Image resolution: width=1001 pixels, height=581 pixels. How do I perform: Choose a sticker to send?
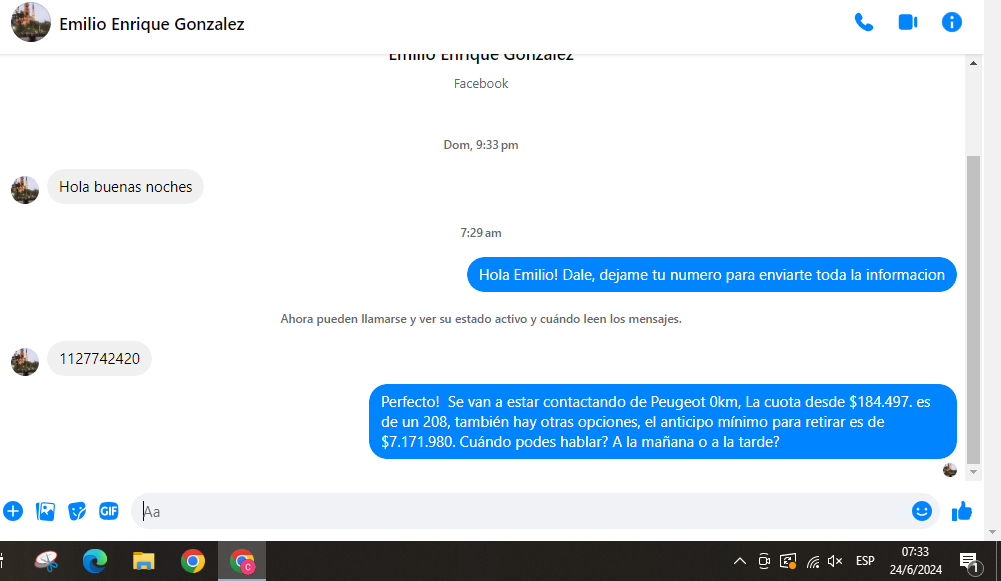pos(77,511)
